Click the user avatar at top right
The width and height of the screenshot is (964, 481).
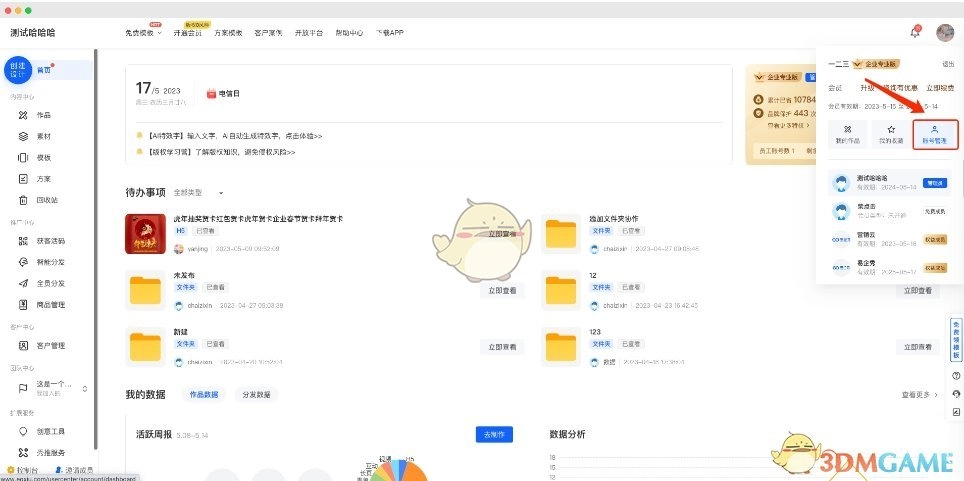click(x=945, y=32)
